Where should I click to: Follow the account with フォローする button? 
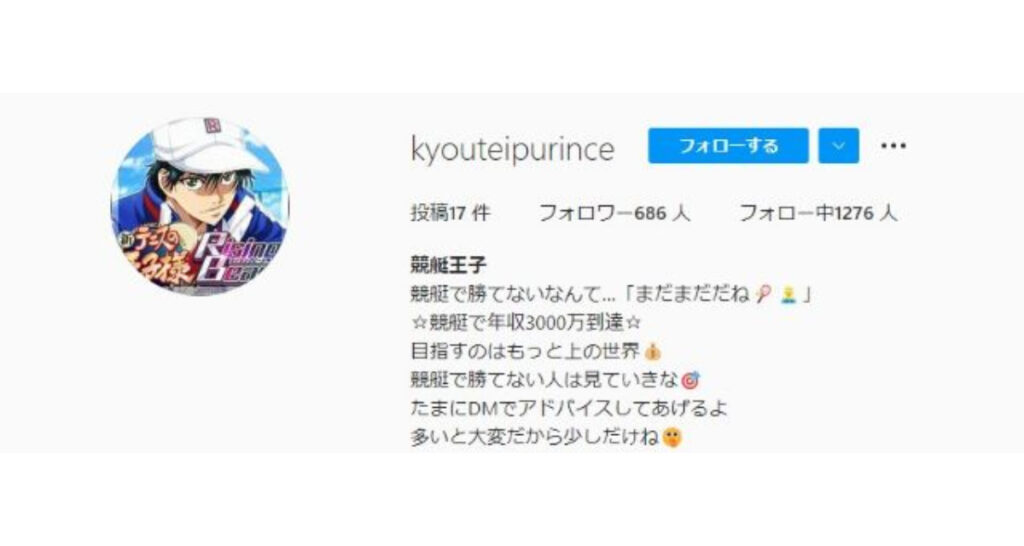[728, 146]
